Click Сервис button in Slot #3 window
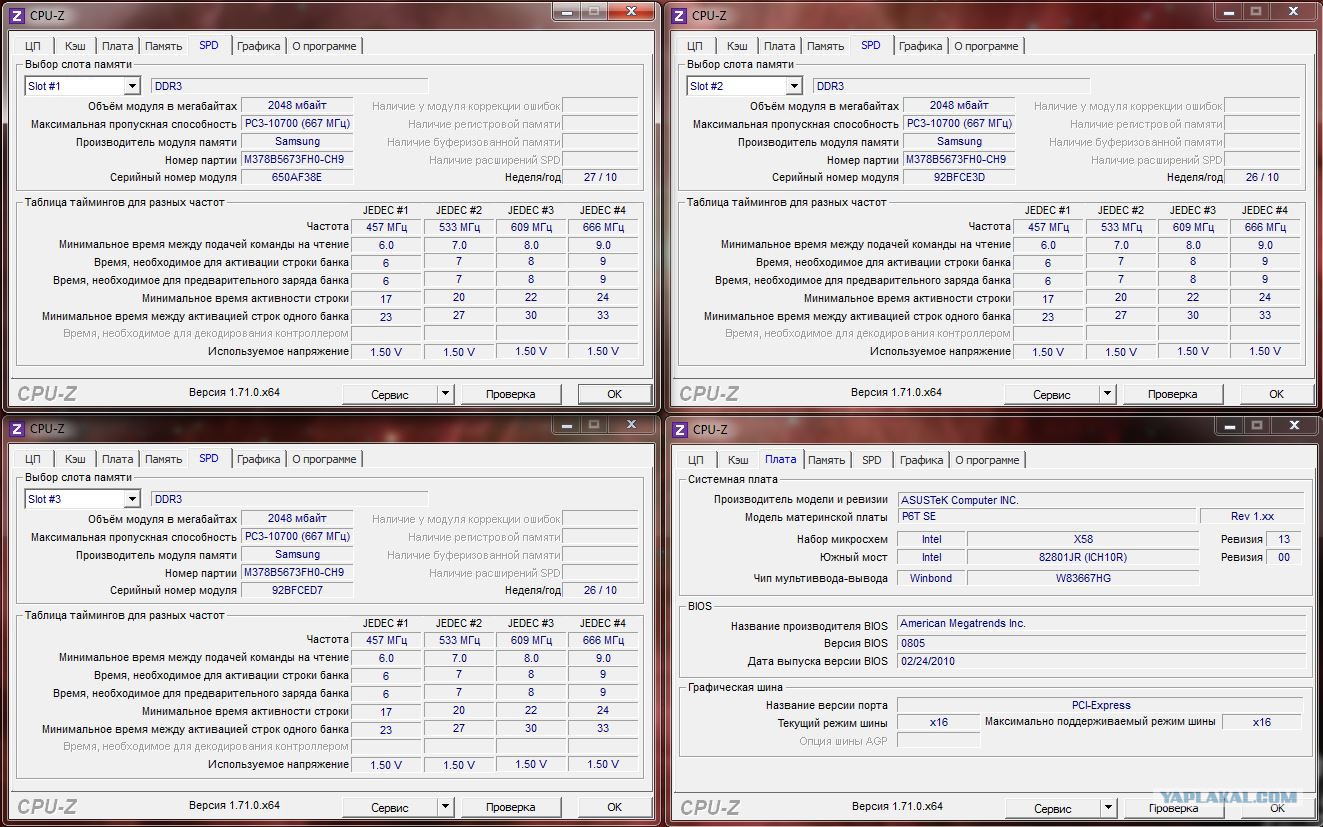Screen dimensions: 1323x827 [x=390, y=807]
